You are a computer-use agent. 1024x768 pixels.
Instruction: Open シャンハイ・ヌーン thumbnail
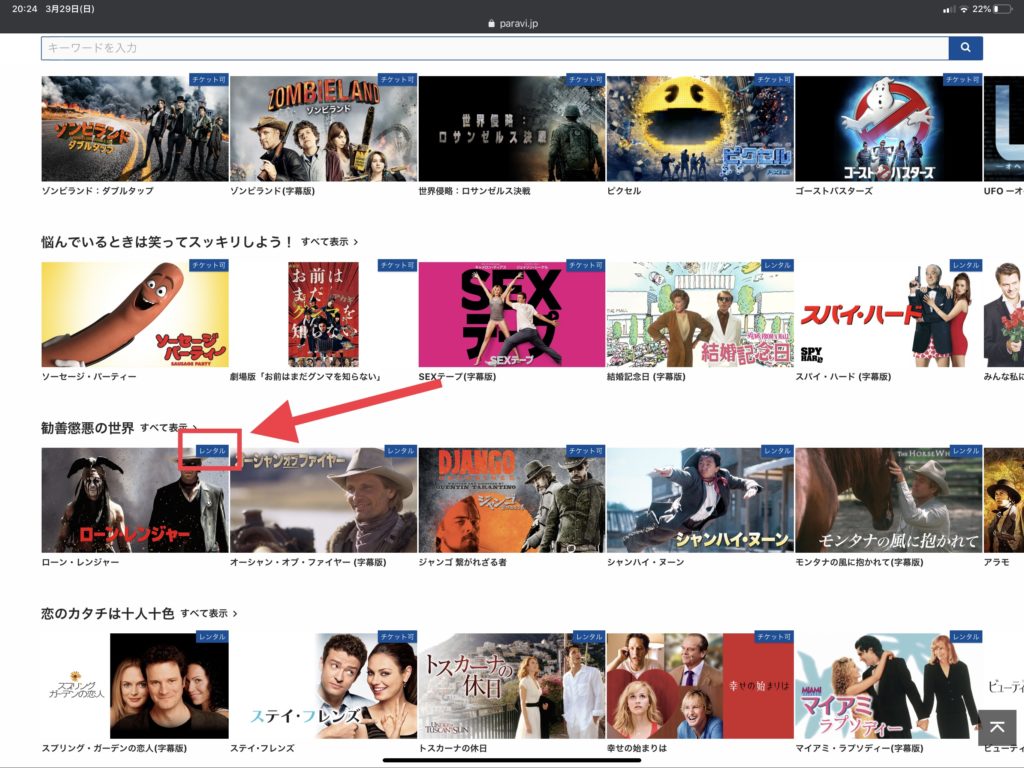(x=700, y=500)
